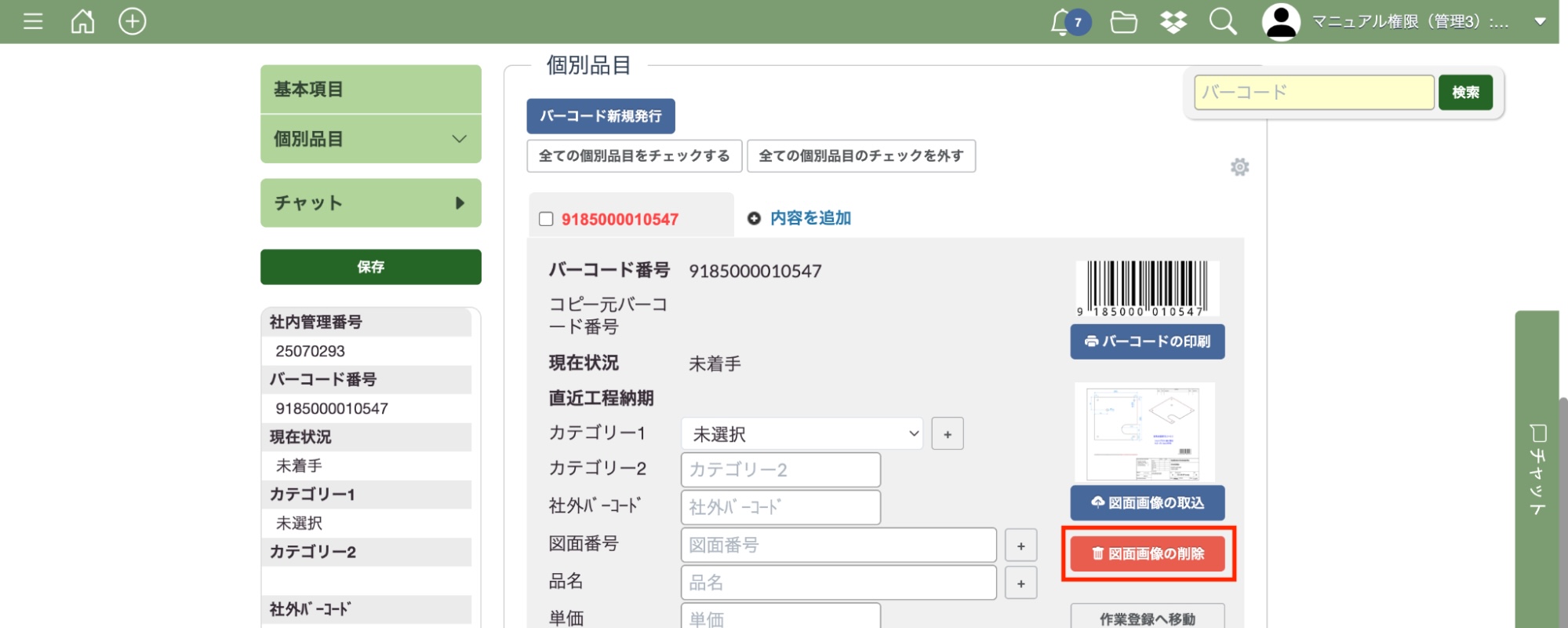Open the カテゴリー1 dropdown
Screen dimensions: 1568x628
point(802,434)
